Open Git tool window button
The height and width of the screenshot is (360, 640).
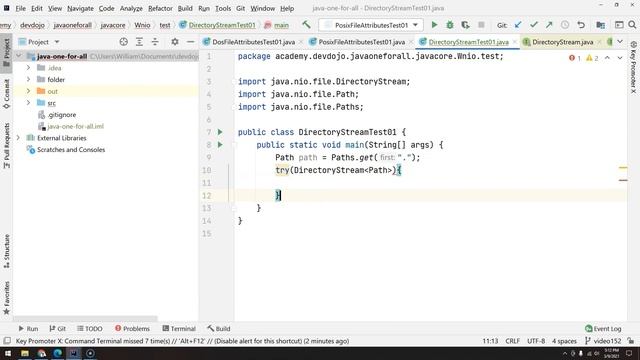pyautogui.click(x=58, y=329)
